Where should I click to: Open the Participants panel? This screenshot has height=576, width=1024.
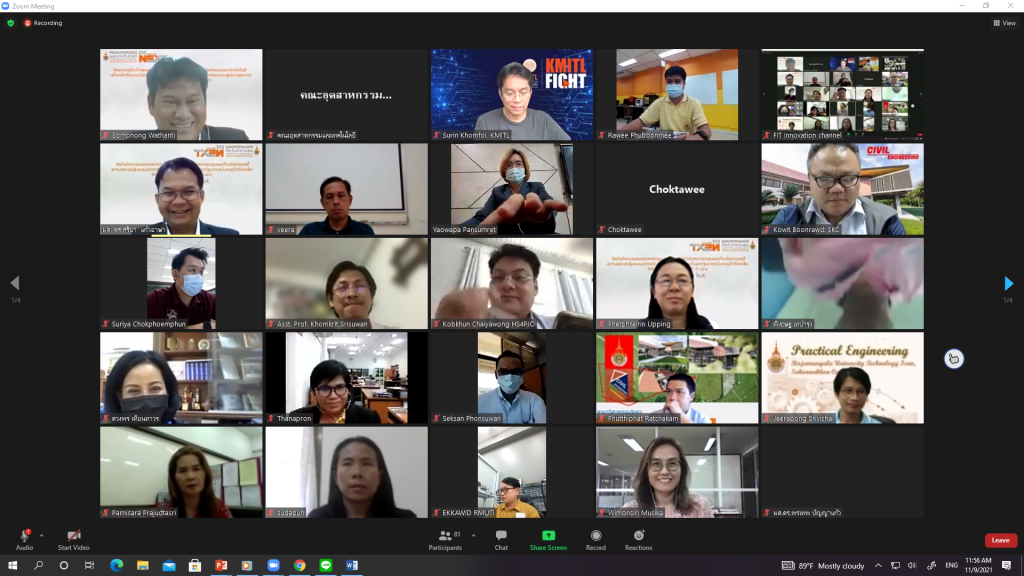coord(445,538)
